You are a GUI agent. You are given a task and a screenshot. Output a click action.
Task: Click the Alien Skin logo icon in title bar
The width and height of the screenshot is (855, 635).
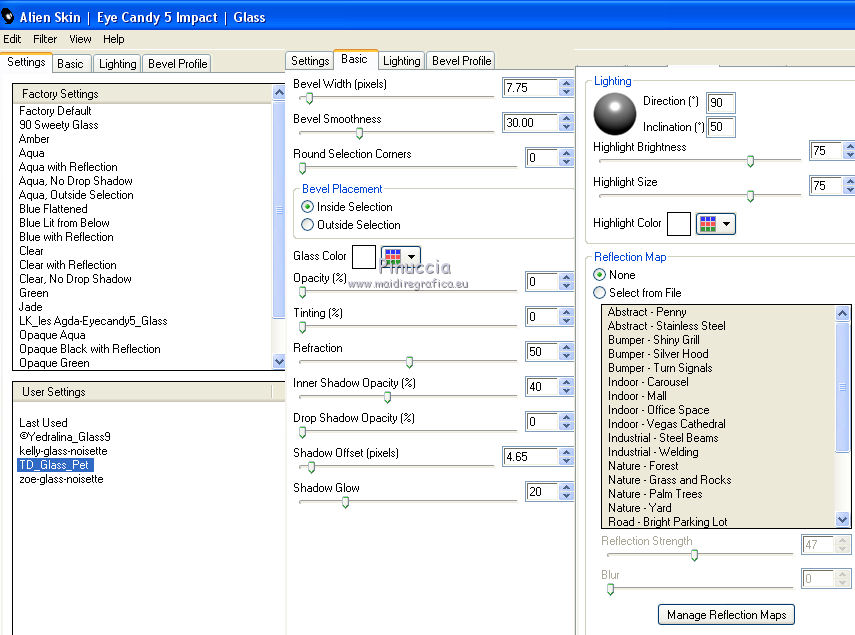click(8, 16)
